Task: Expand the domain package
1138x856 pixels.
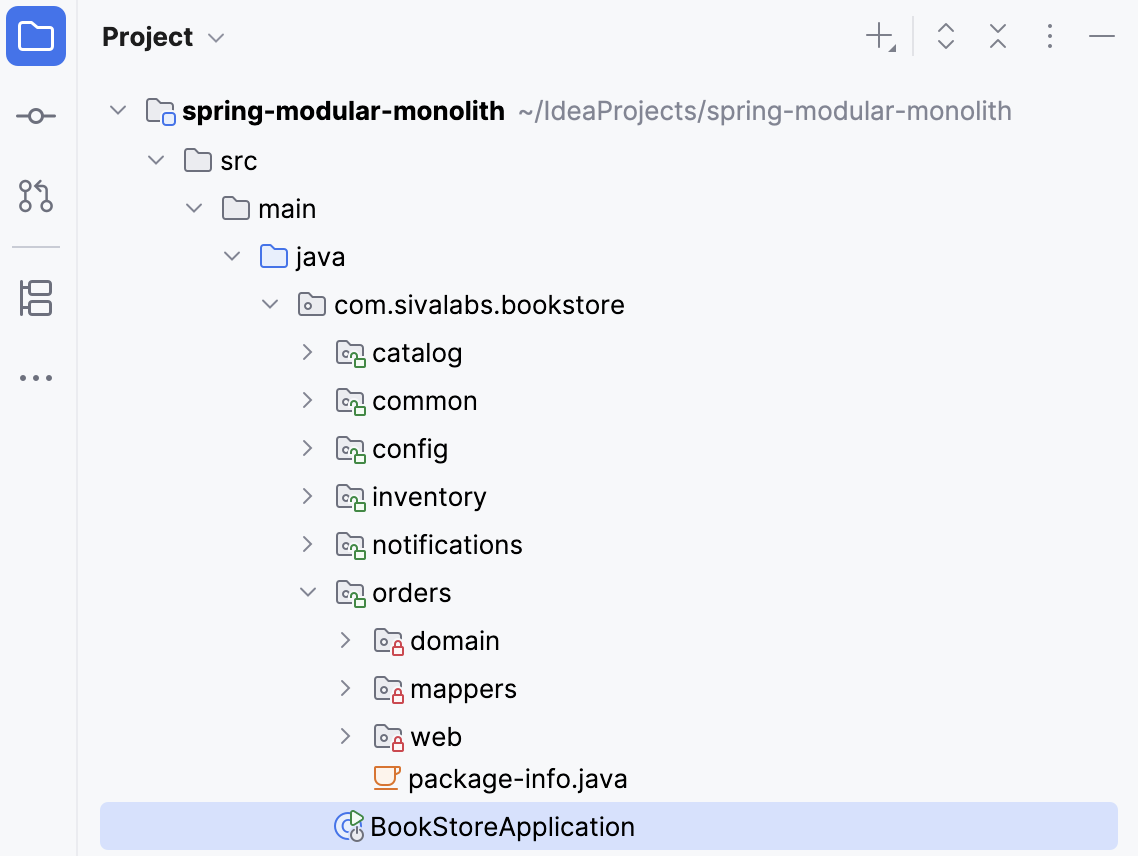Action: [345, 640]
